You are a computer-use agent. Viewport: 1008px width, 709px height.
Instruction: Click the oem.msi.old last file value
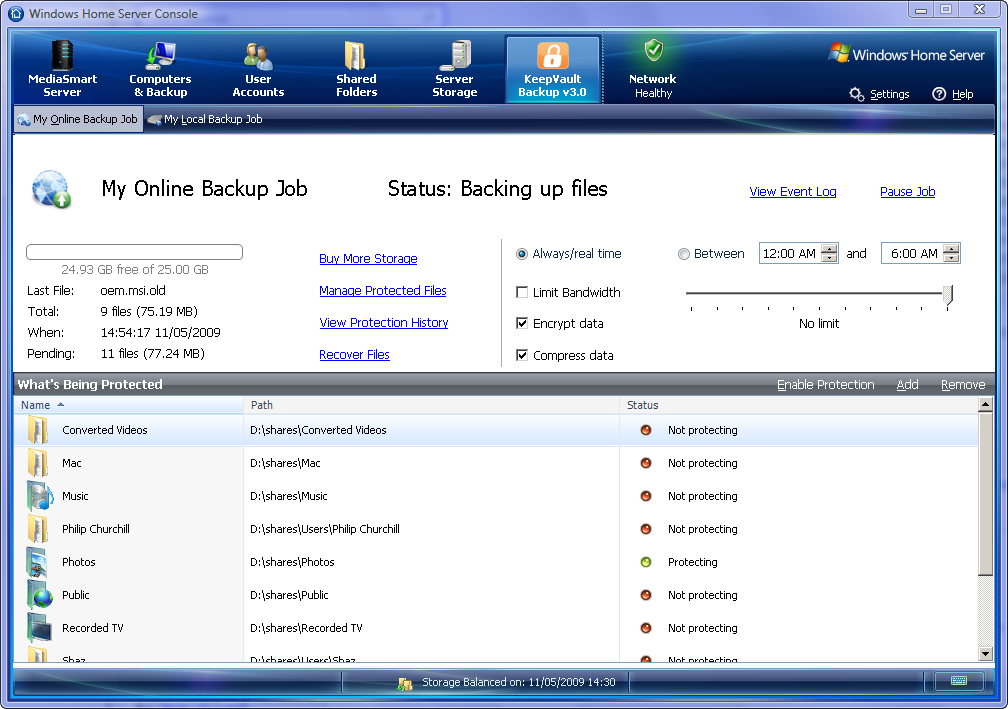[x=132, y=291]
